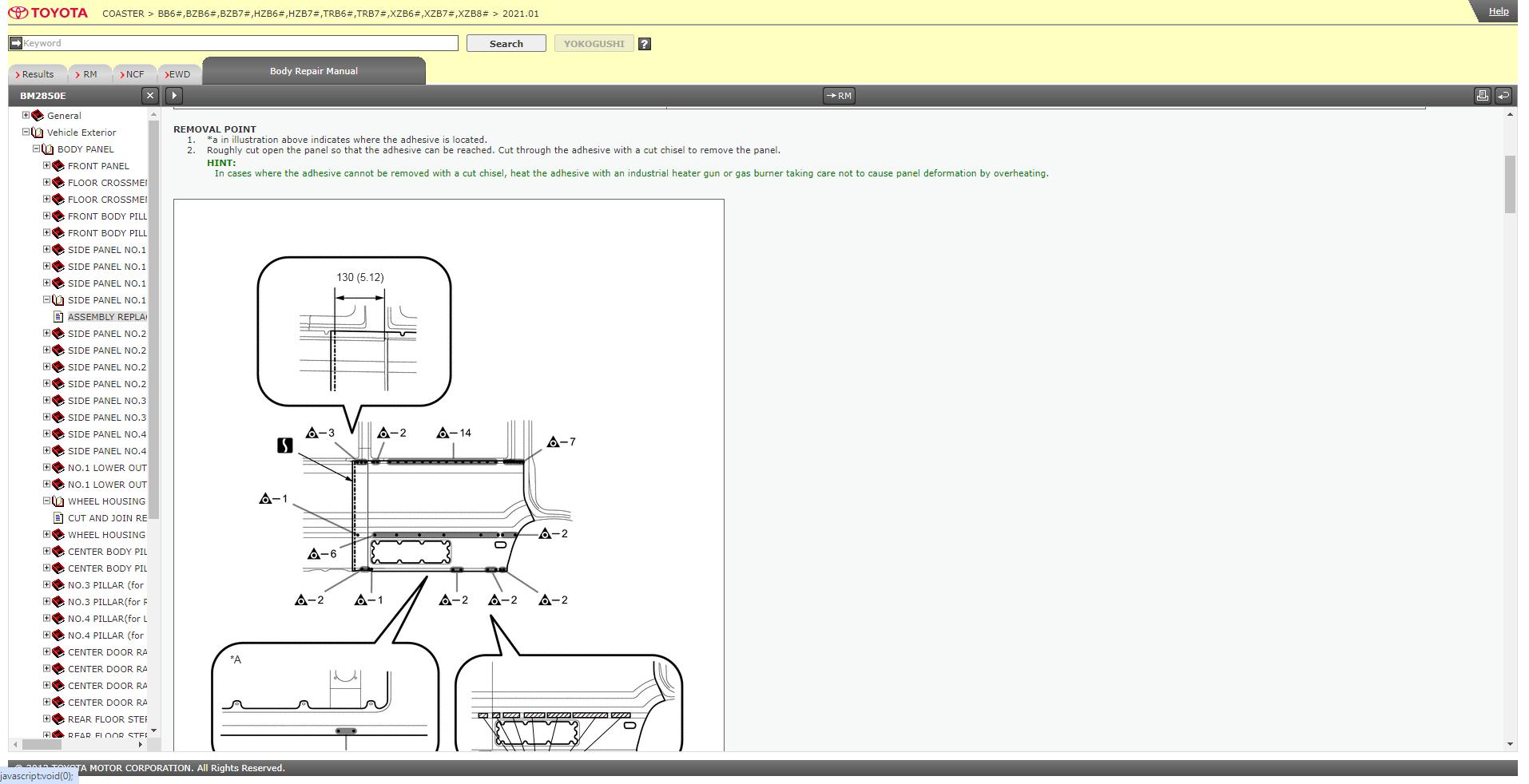This screenshot has width=1529, height=784.
Task: Click the play arrow icon atop content pane
Action: (174, 96)
